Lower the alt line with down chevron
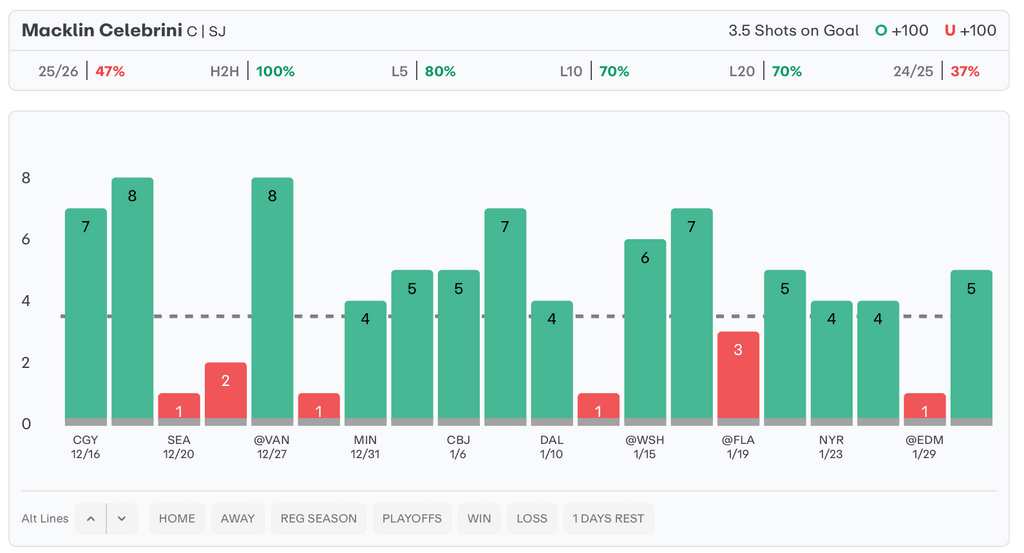1024x553 pixels. point(121,519)
